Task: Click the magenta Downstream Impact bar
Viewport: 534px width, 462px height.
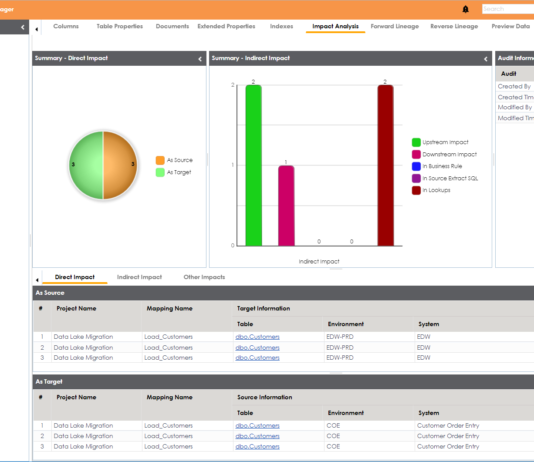Action: tap(286, 206)
